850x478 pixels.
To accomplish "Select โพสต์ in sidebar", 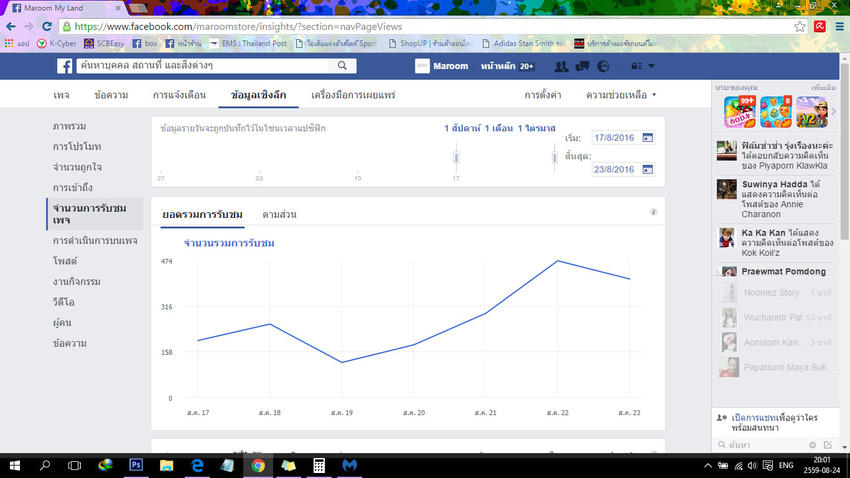I will [65, 261].
